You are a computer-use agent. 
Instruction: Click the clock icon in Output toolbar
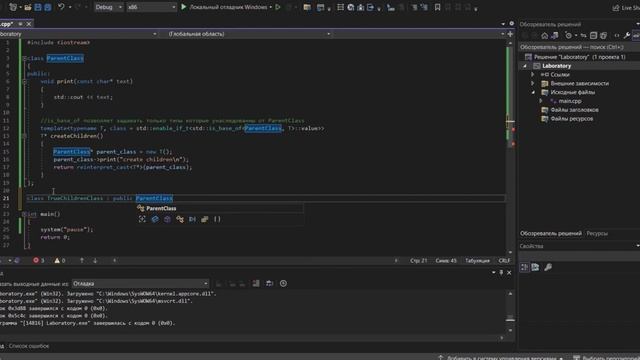pos(283,283)
